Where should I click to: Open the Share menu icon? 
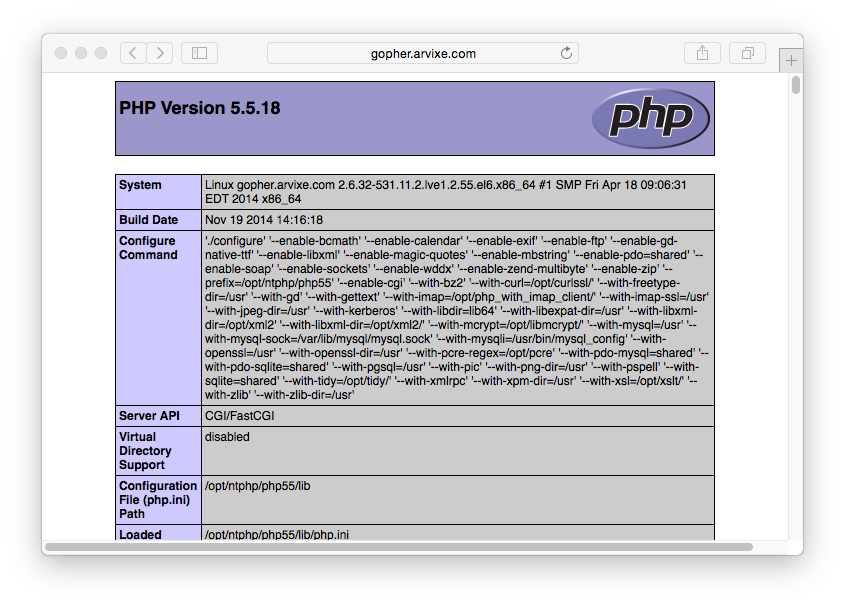(702, 53)
